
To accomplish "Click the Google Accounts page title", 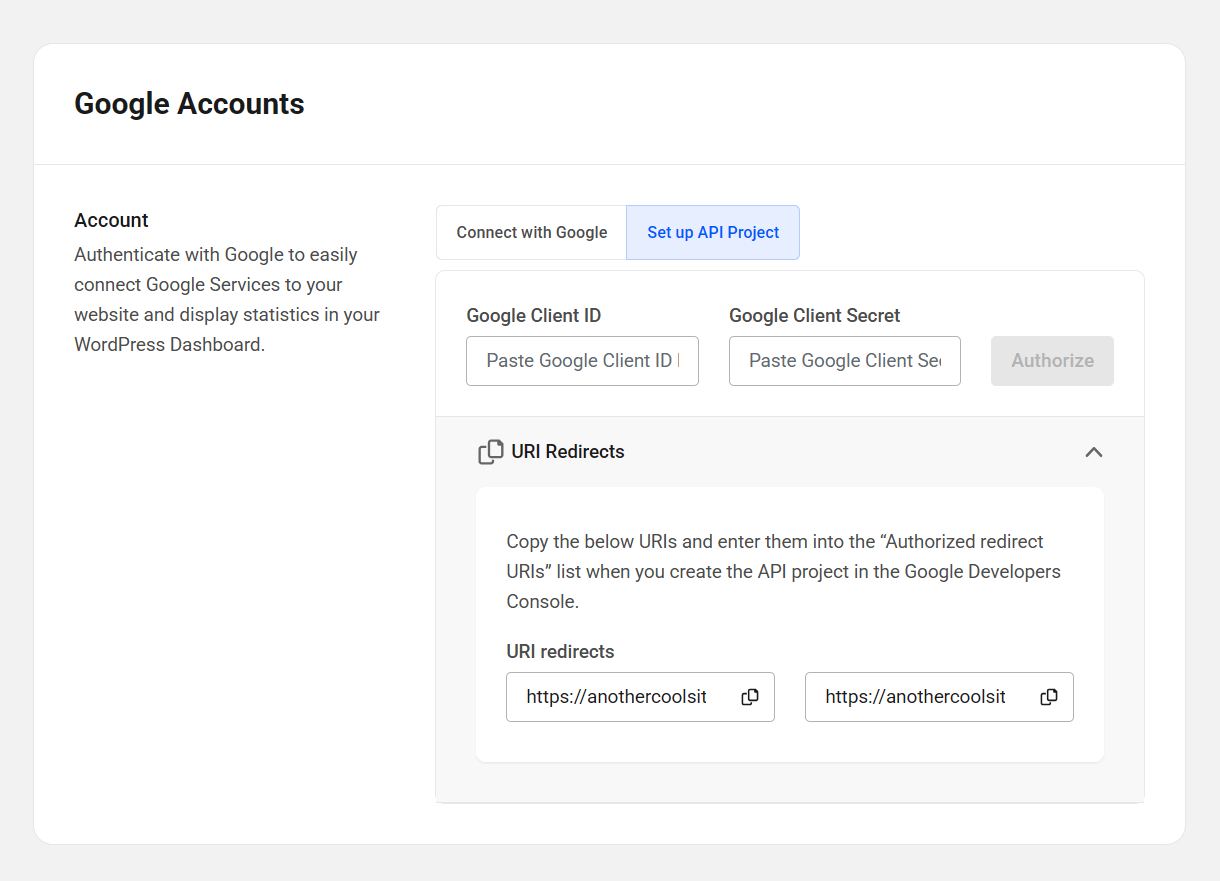I will 189,104.
